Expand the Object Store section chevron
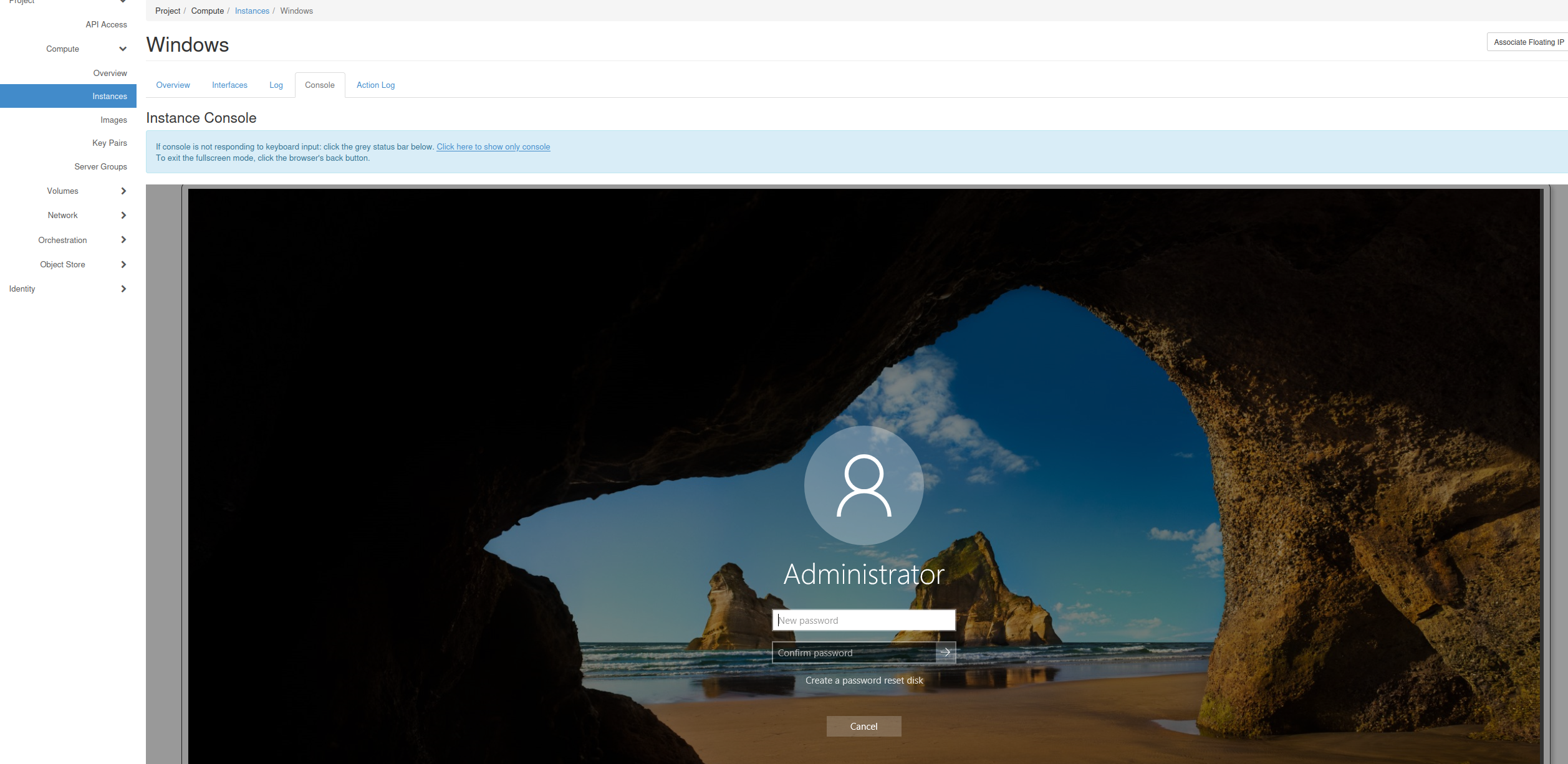Screen dimensions: 1568x764 click(x=123, y=265)
